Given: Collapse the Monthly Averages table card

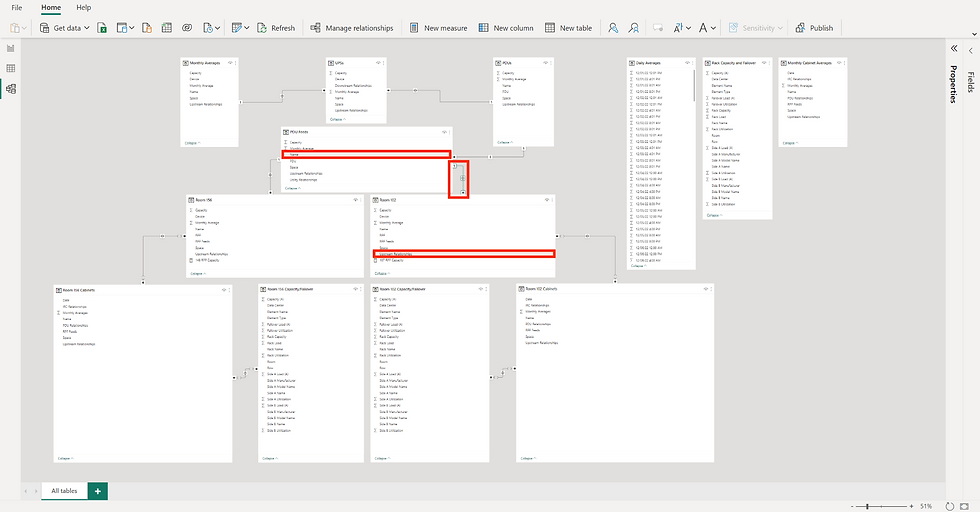Looking at the screenshot, I should 191,143.
